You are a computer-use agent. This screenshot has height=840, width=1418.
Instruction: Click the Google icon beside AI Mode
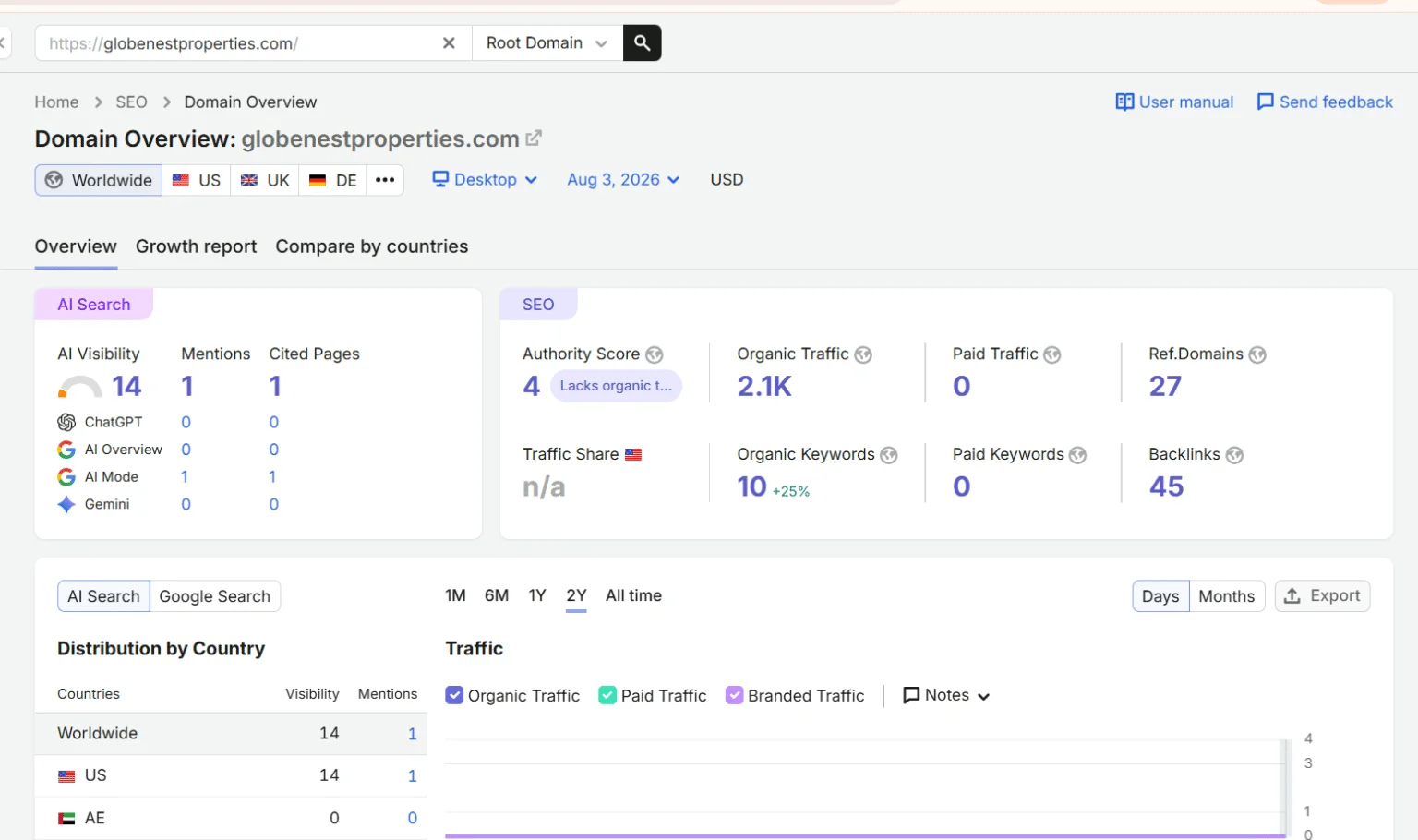point(66,476)
